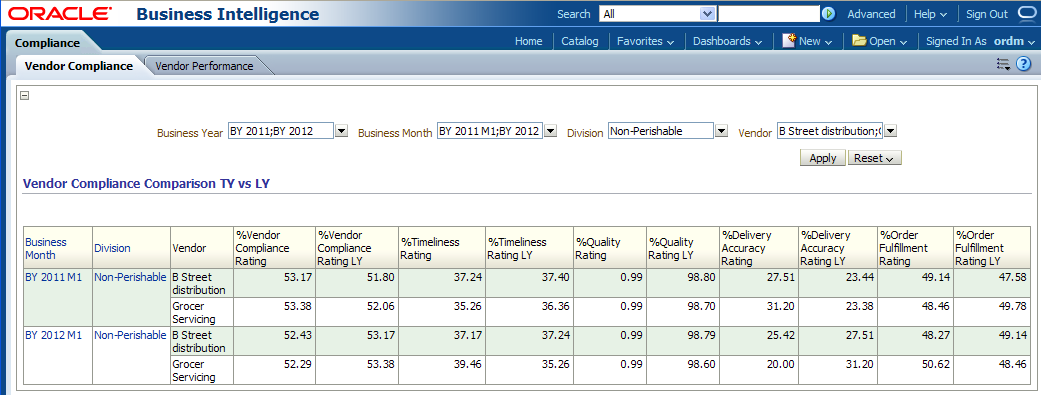Click the Open folder icon

(x=859, y=40)
